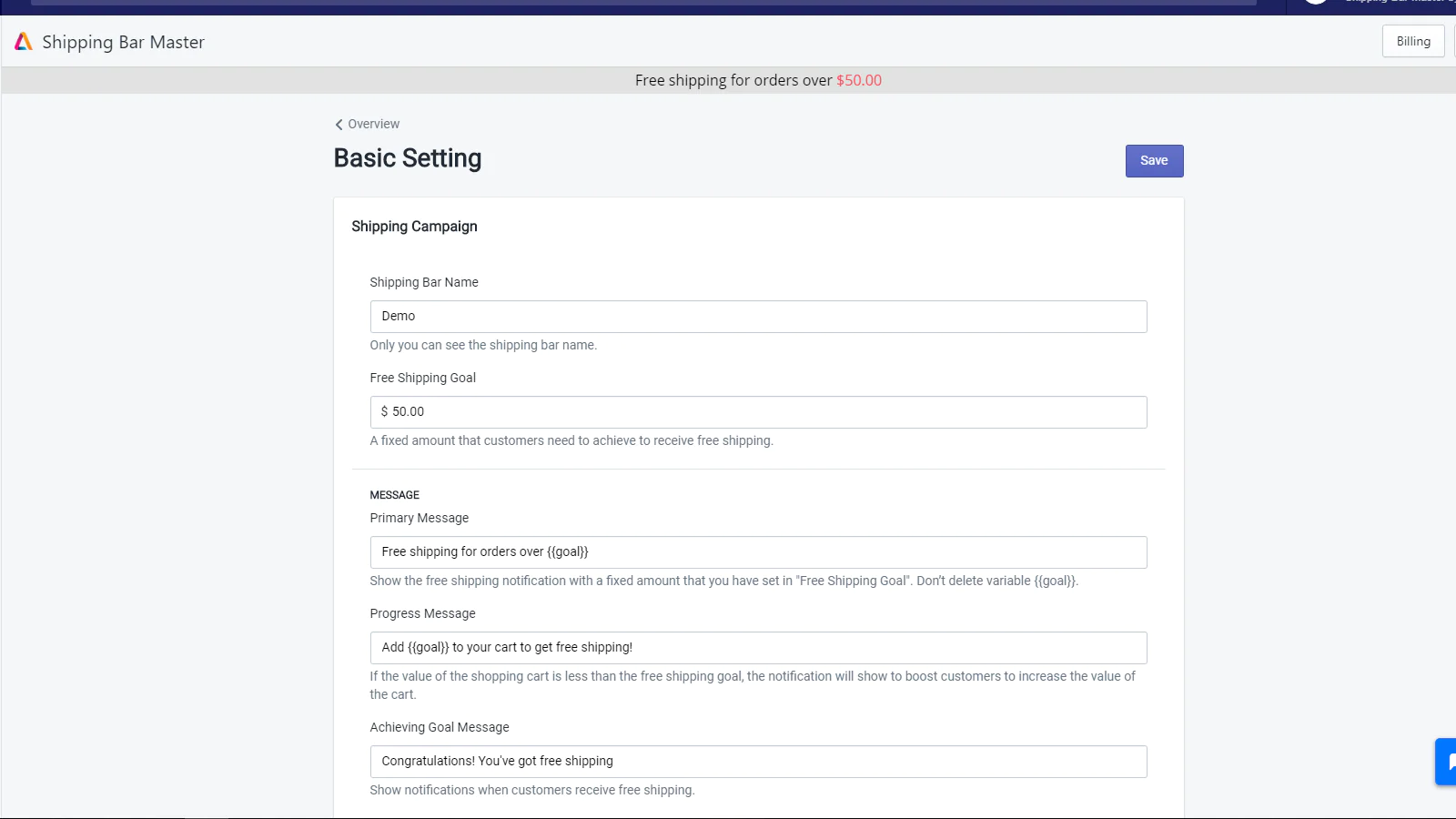1456x819 pixels.
Task: Click the 'Achieving Goal Message' label
Action: click(x=440, y=727)
